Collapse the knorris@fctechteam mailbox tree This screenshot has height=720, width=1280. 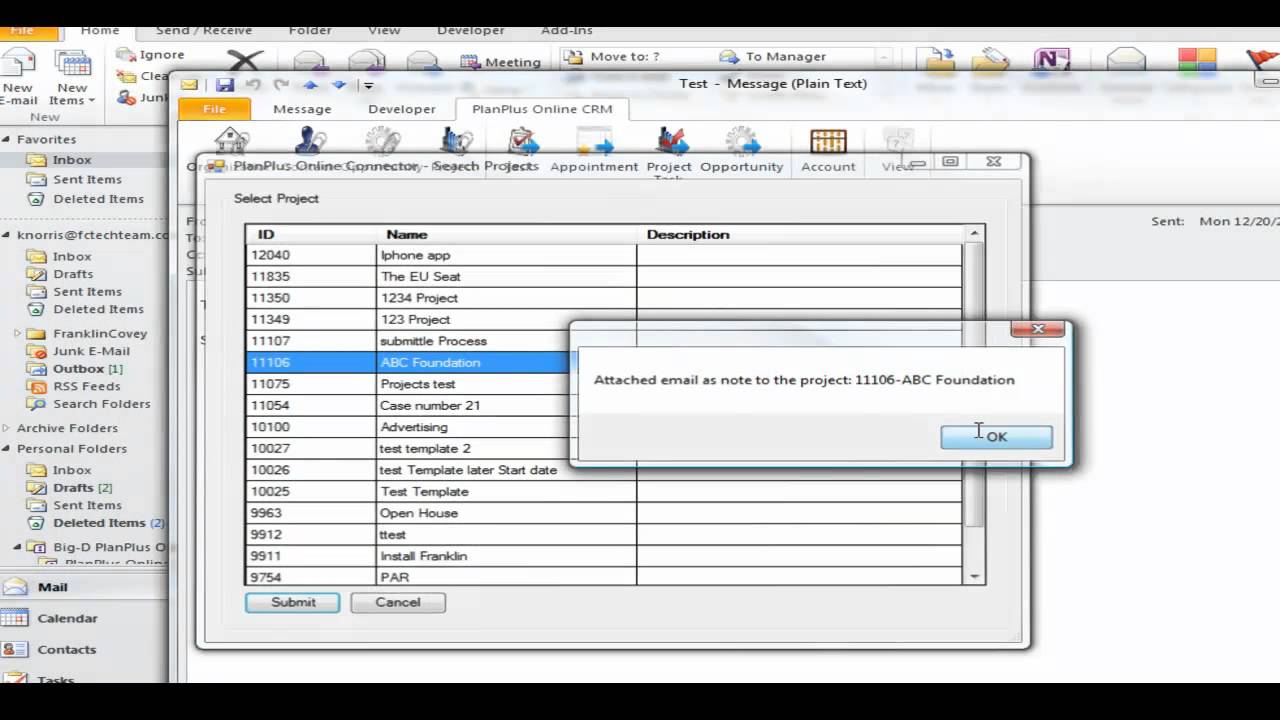(x=6, y=236)
